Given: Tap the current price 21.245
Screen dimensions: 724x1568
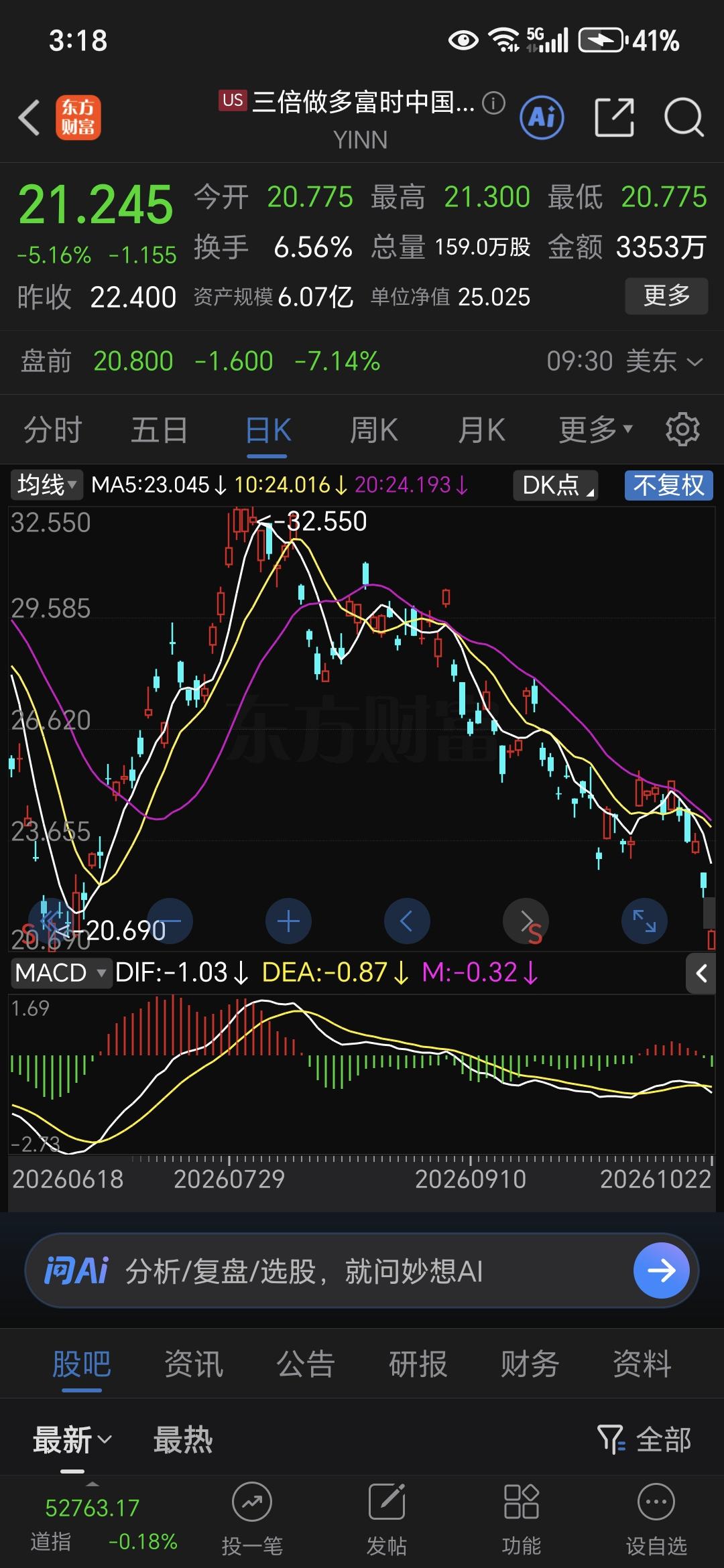Looking at the screenshot, I should coord(96,205).
